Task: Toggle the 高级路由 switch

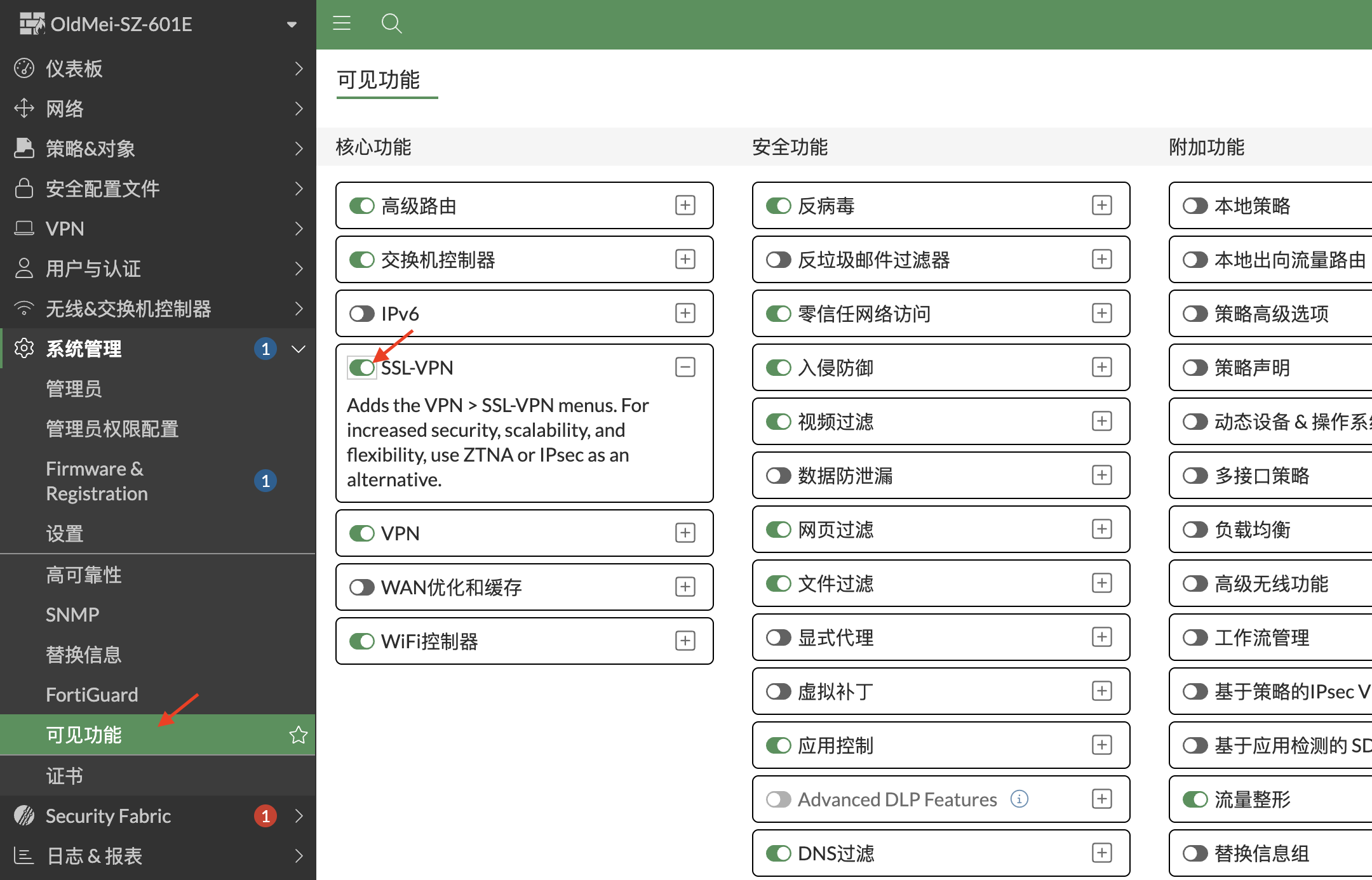Action: click(x=362, y=206)
